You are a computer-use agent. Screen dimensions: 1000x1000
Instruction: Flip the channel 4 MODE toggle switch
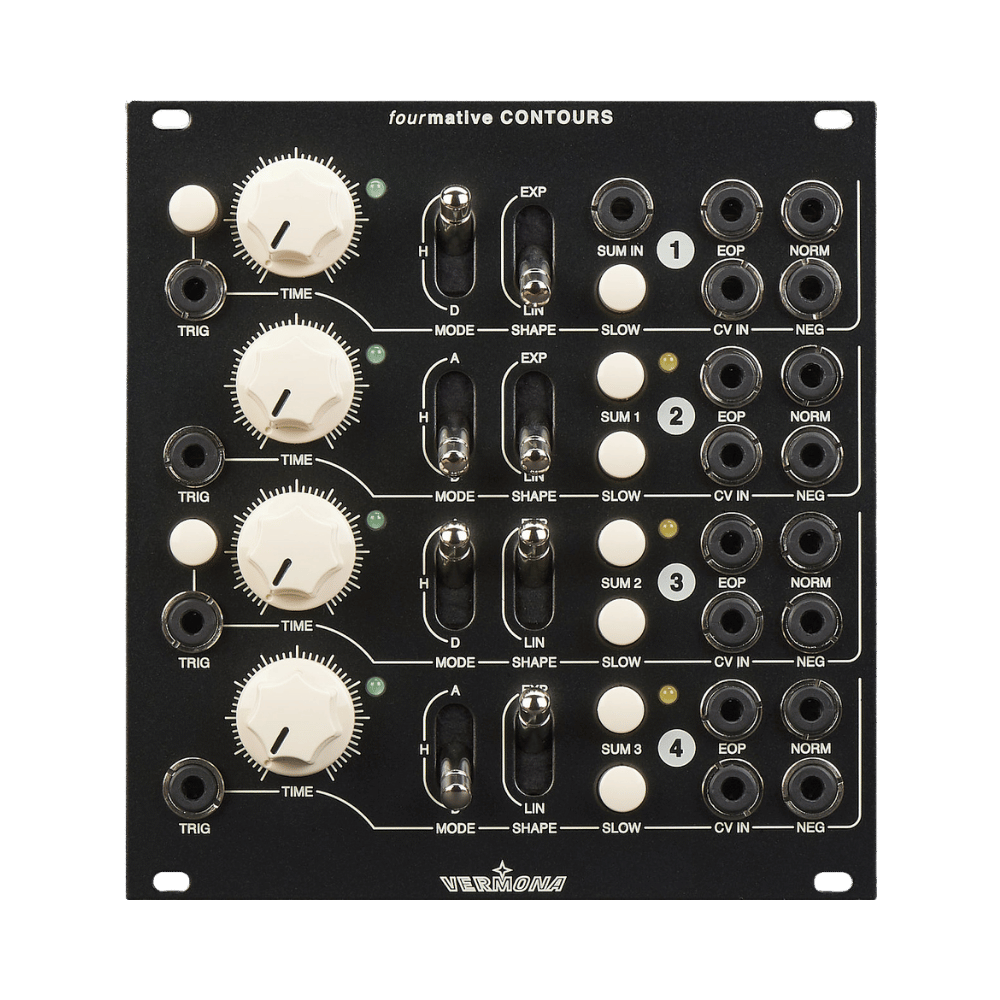(455, 756)
